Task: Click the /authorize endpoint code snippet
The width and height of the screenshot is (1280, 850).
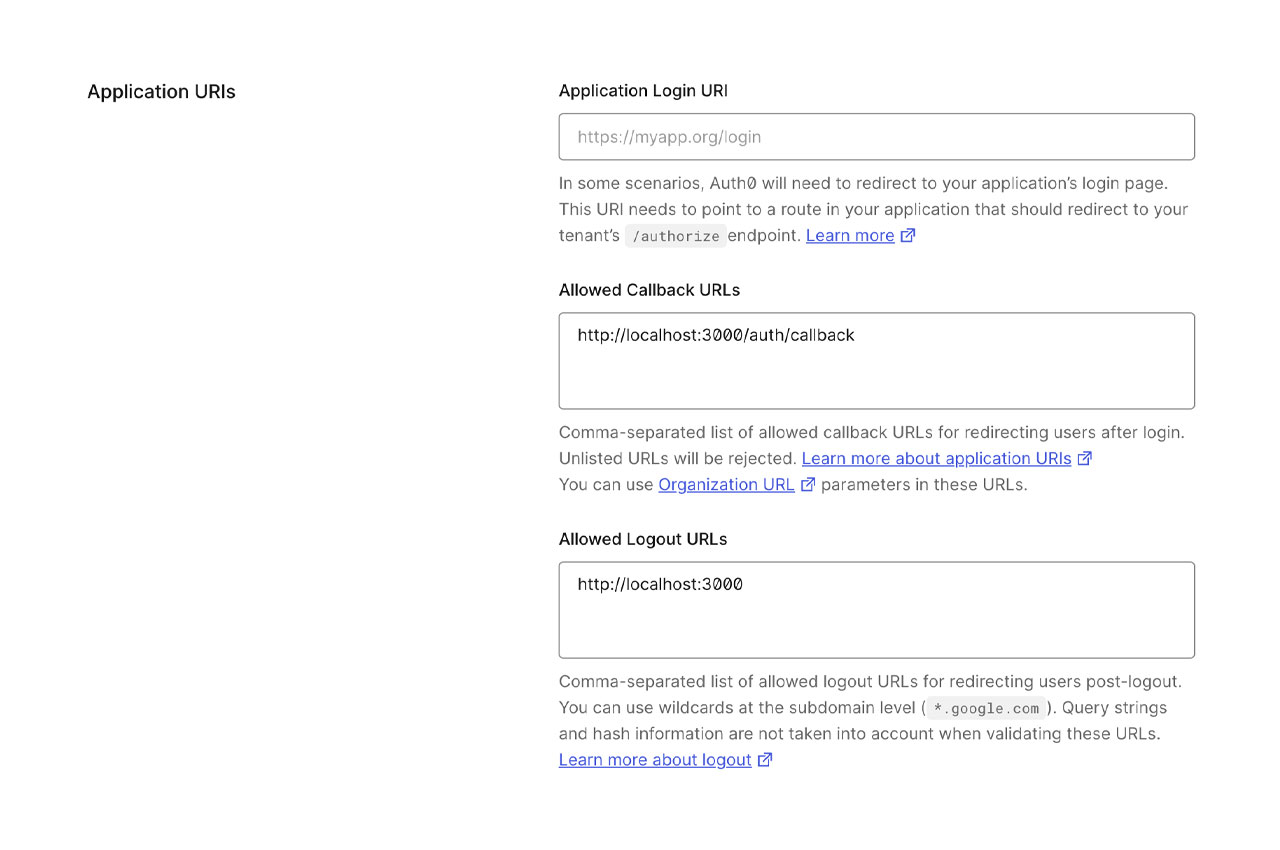Action: coord(675,235)
